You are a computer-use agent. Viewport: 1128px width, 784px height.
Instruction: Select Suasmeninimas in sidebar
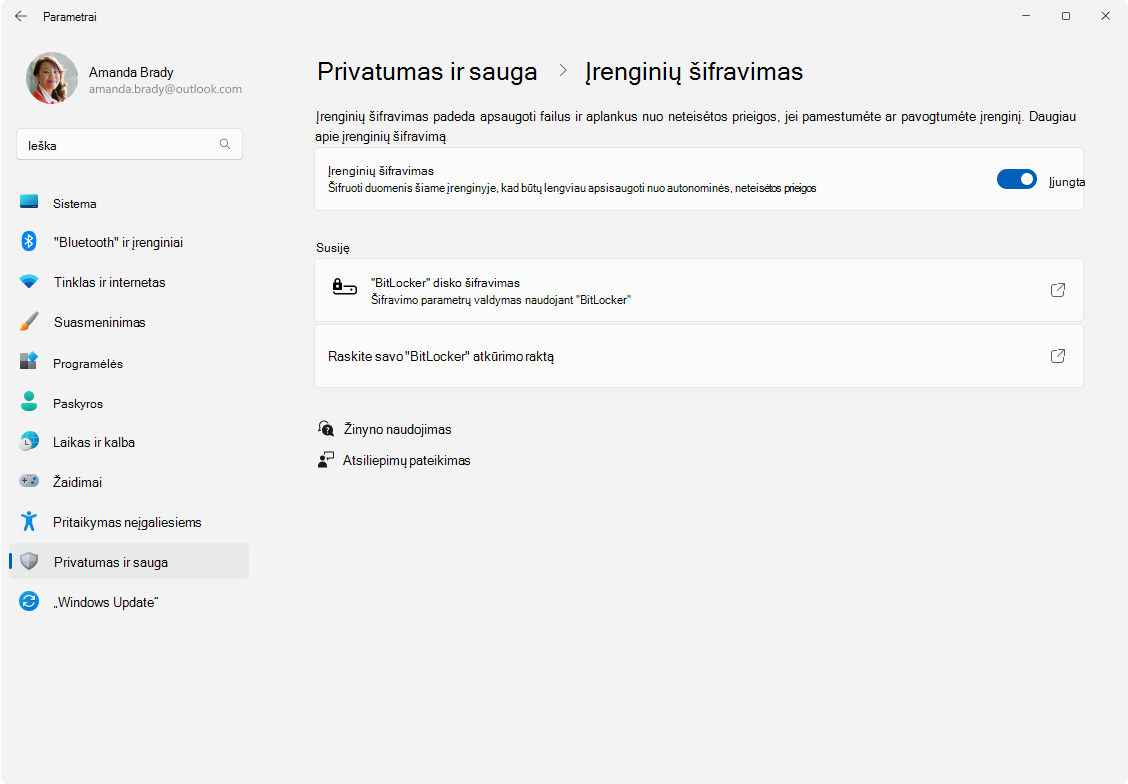click(x=129, y=322)
